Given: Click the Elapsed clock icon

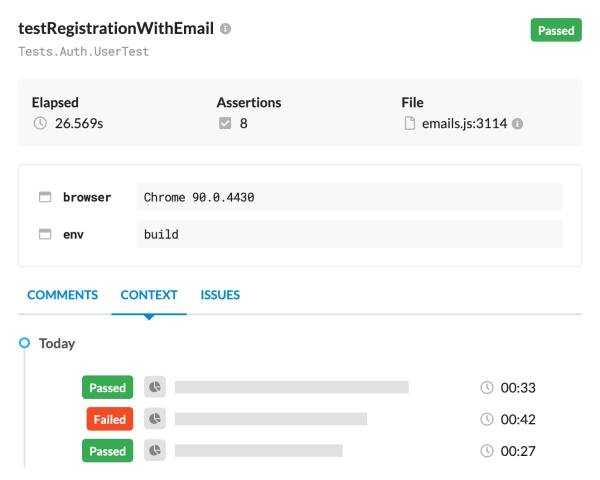Looking at the screenshot, I should tap(40, 123).
